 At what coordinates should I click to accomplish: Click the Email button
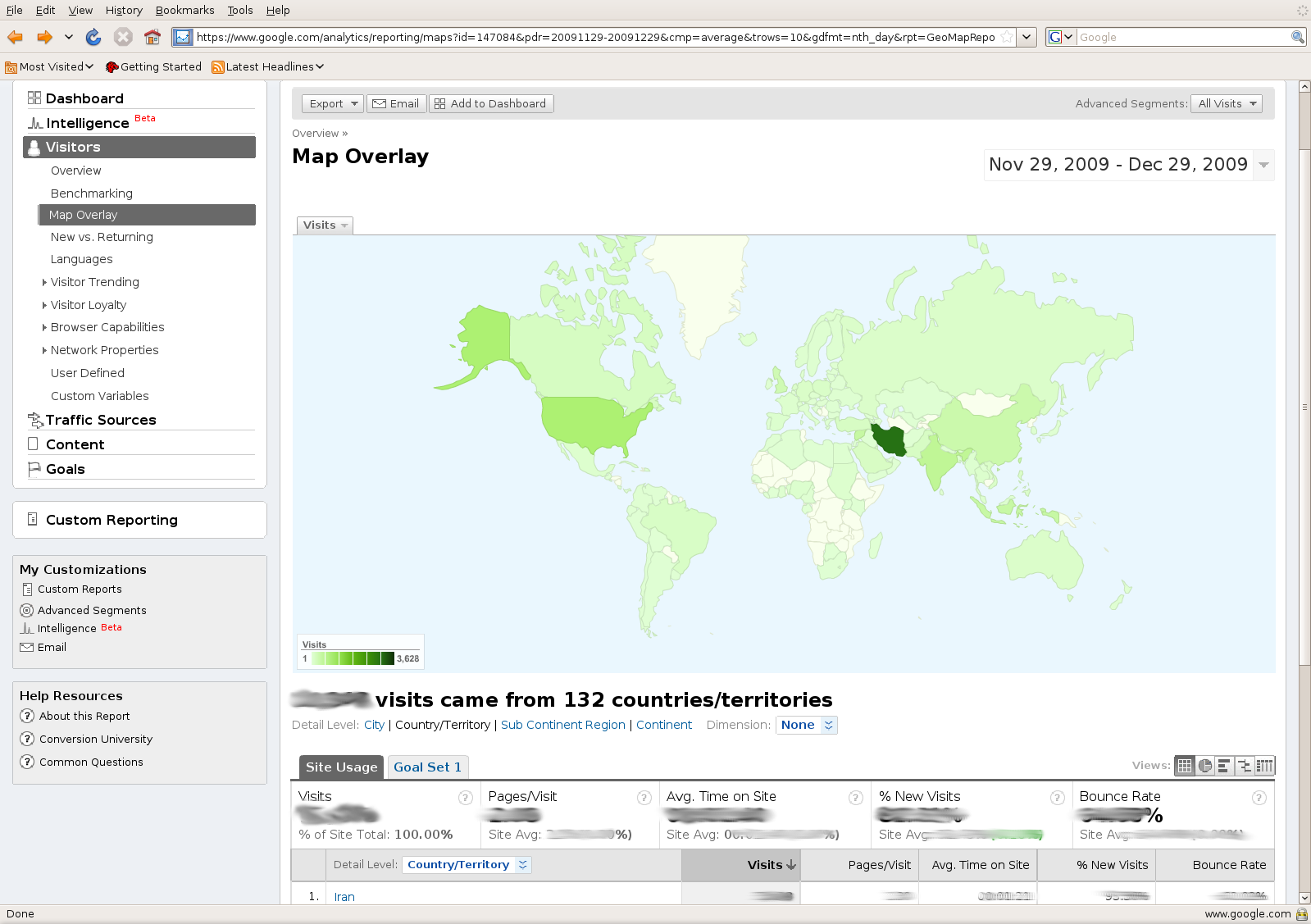coord(396,103)
